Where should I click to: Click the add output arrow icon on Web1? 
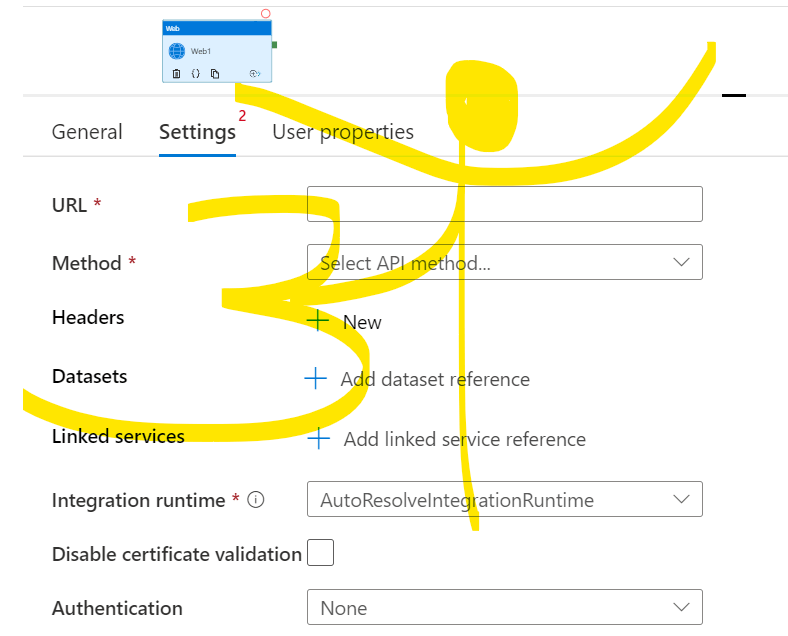click(x=255, y=74)
